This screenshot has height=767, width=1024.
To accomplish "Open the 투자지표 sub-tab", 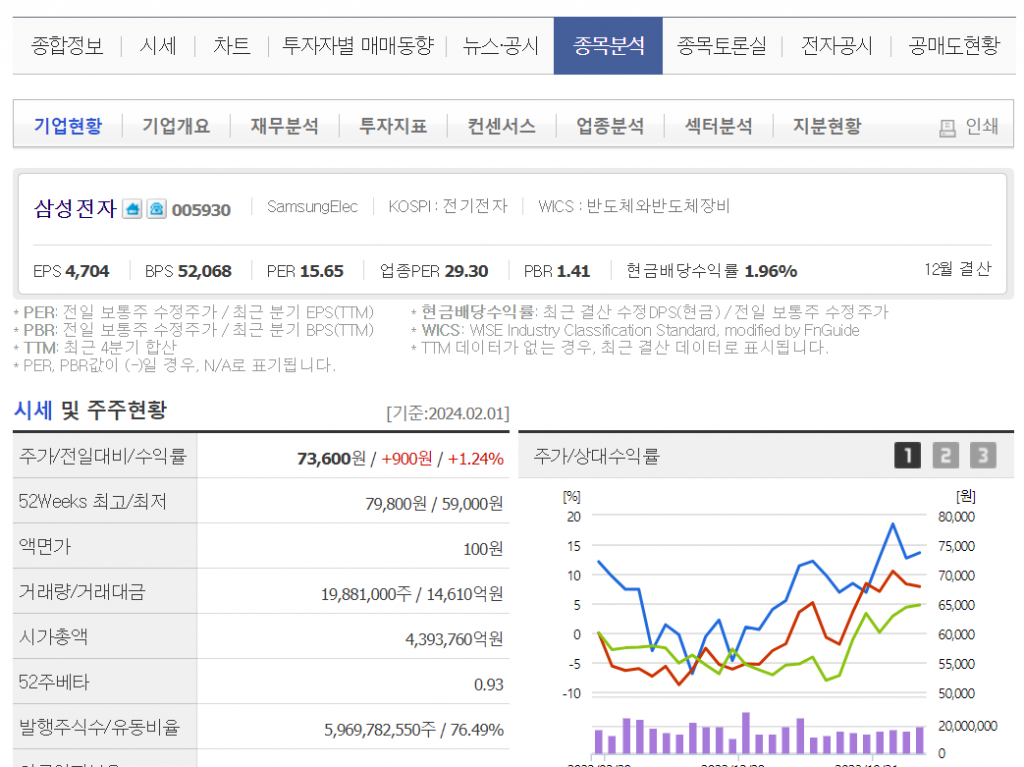I will click(x=393, y=125).
